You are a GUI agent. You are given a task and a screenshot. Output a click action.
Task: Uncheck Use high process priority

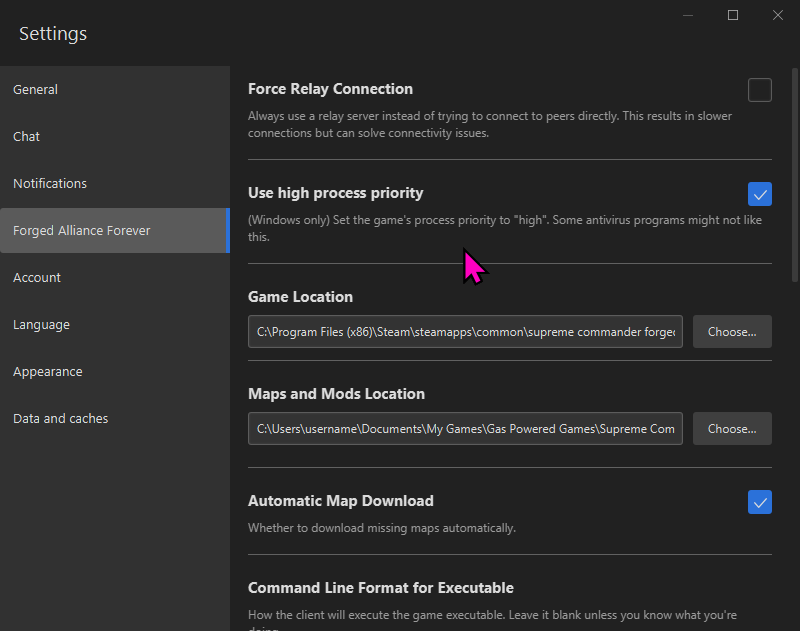(759, 194)
